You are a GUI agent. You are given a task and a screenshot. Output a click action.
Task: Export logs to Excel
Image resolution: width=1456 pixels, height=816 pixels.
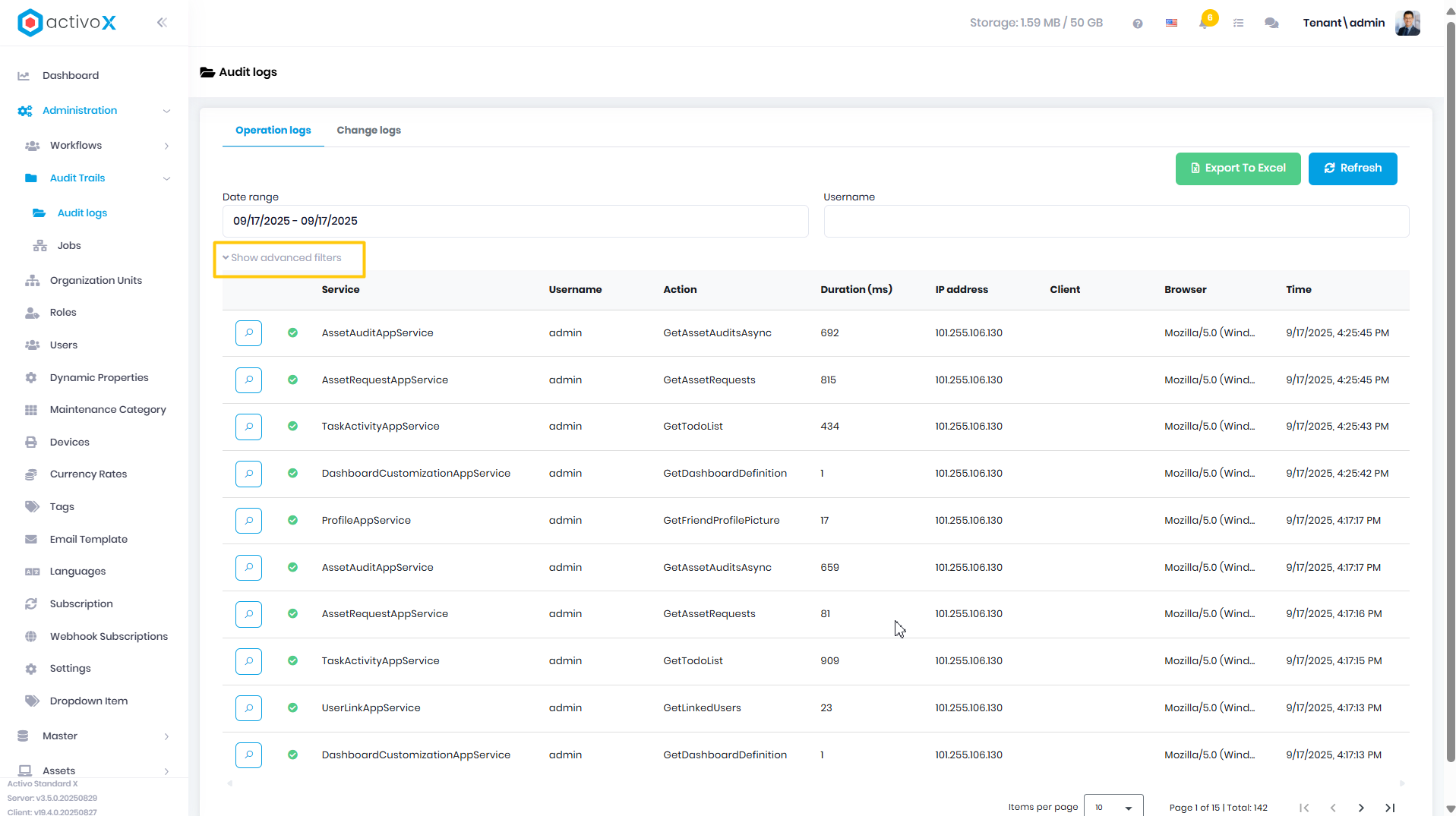pos(1238,169)
